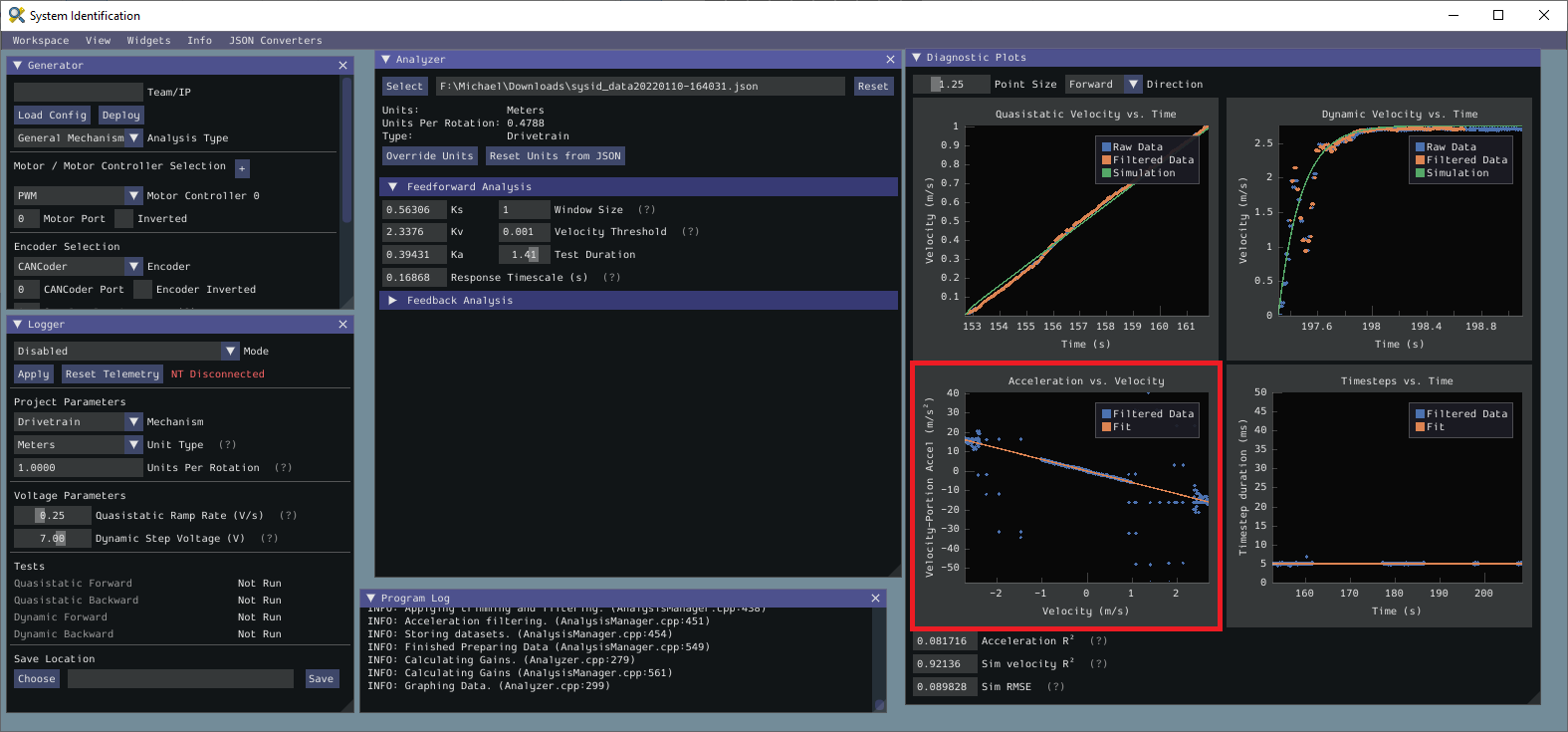Click the Save button
1568x732 pixels.
(x=321, y=679)
